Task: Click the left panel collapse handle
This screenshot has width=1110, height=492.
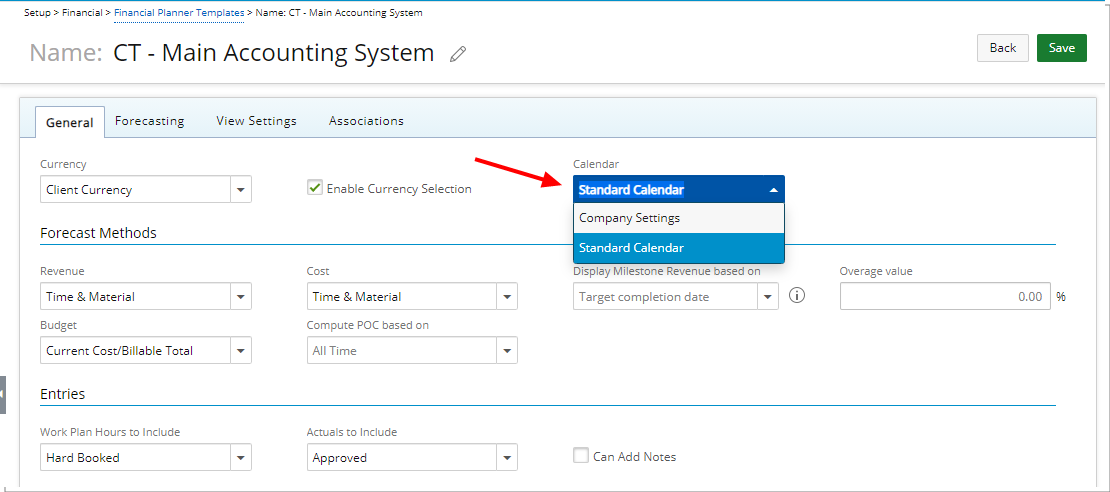Action: click(x=3, y=395)
